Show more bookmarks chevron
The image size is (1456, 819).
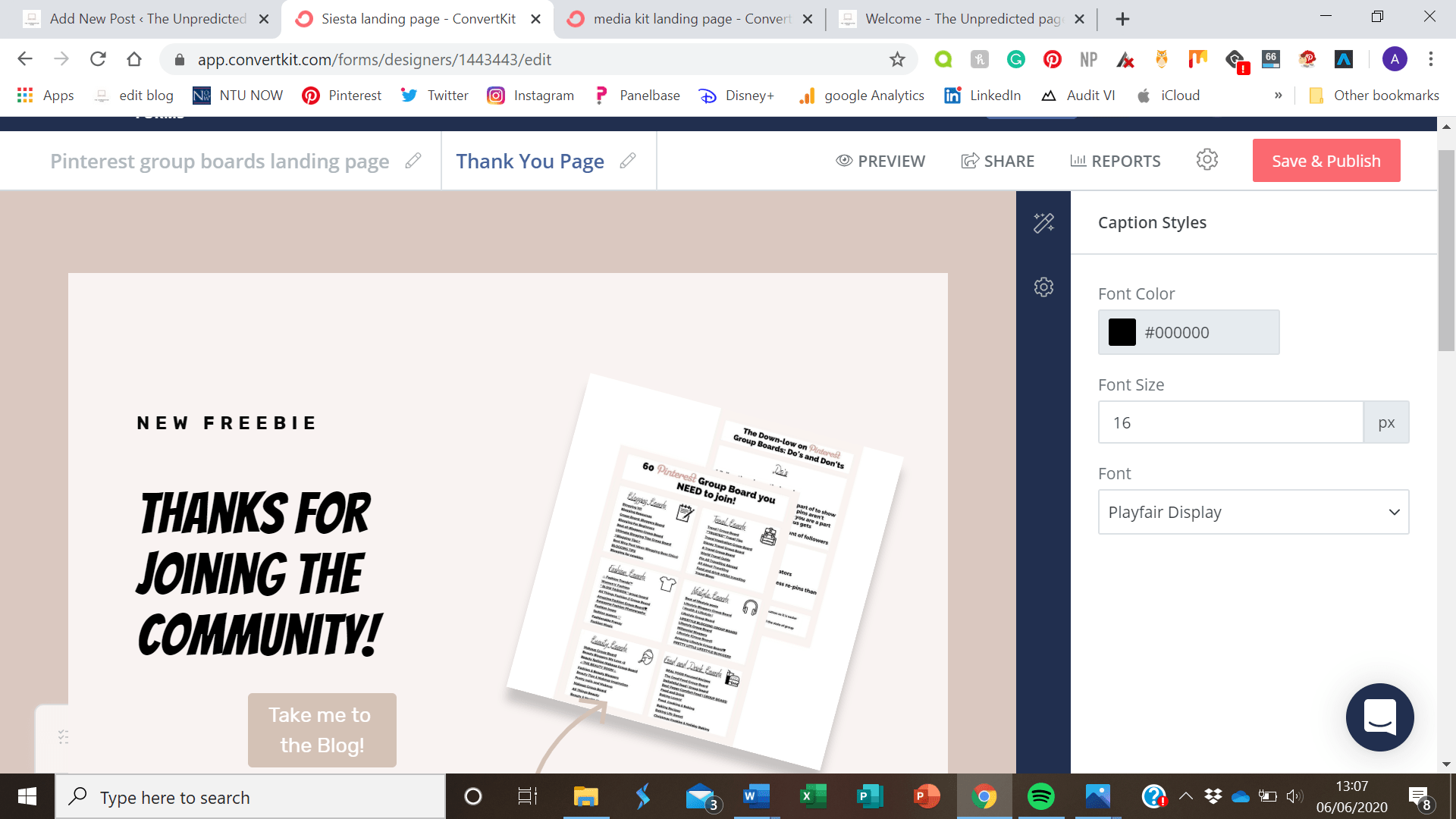[1278, 96]
